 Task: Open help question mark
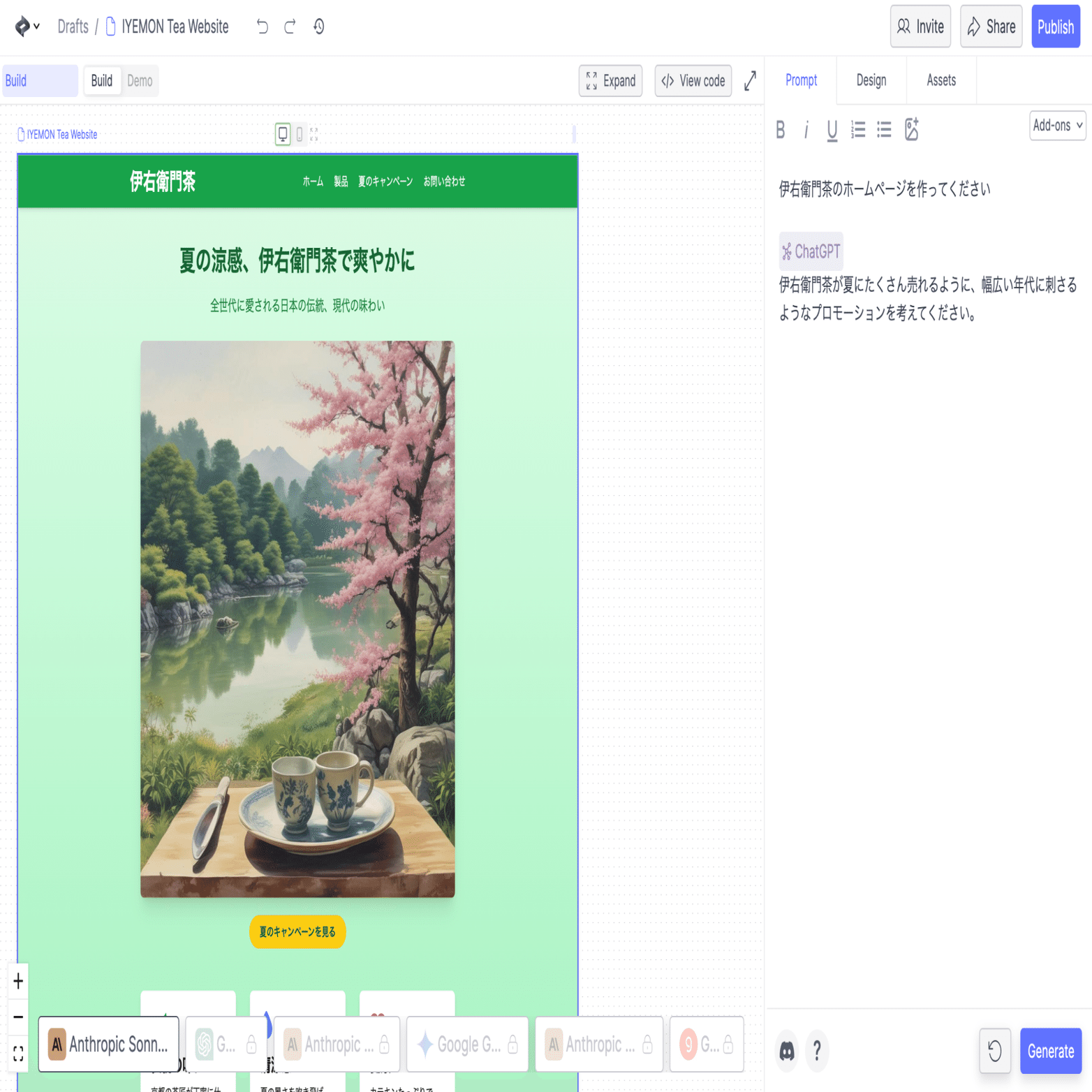coord(817,1051)
